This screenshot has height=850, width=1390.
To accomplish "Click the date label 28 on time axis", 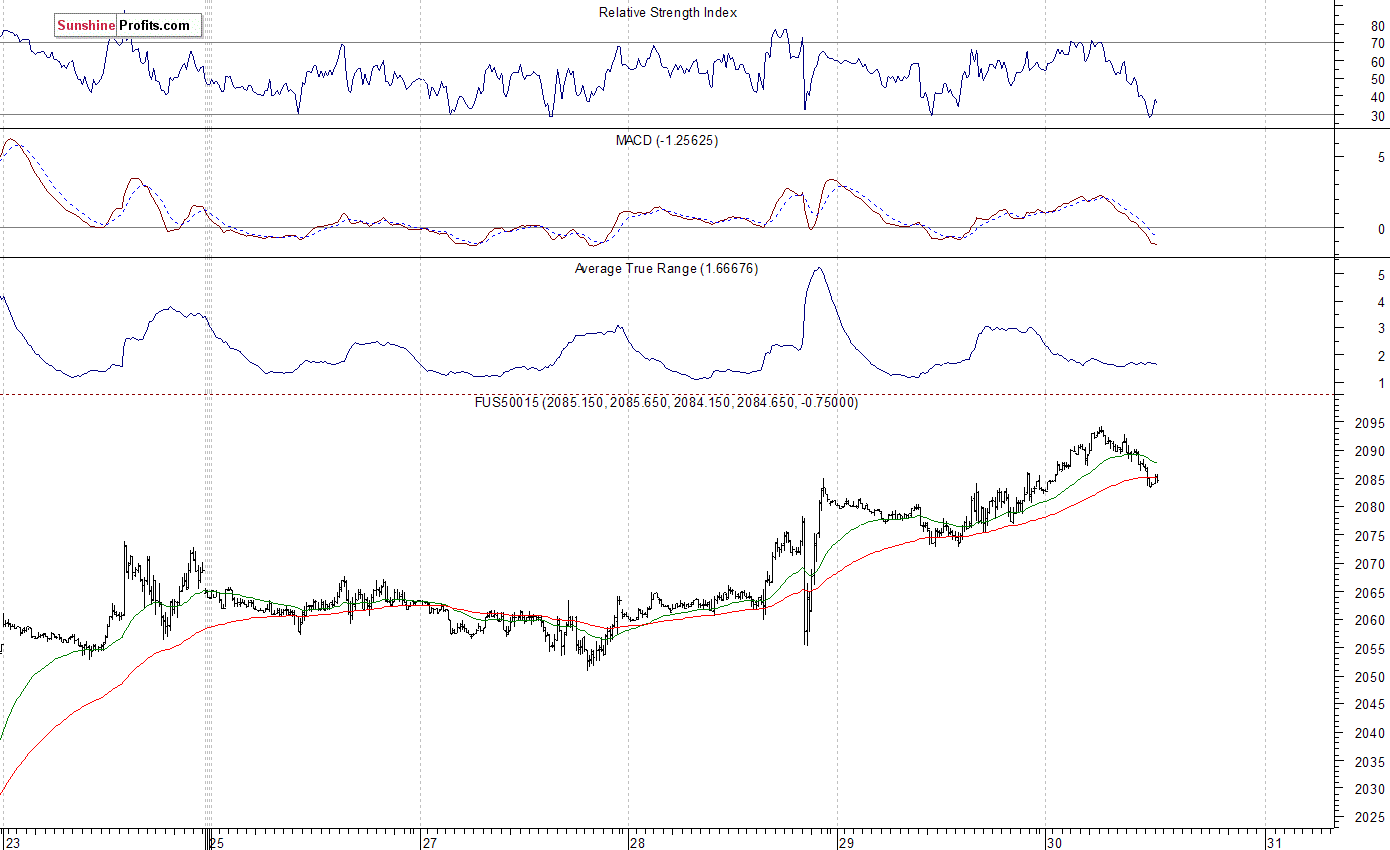I will [x=638, y=842].
